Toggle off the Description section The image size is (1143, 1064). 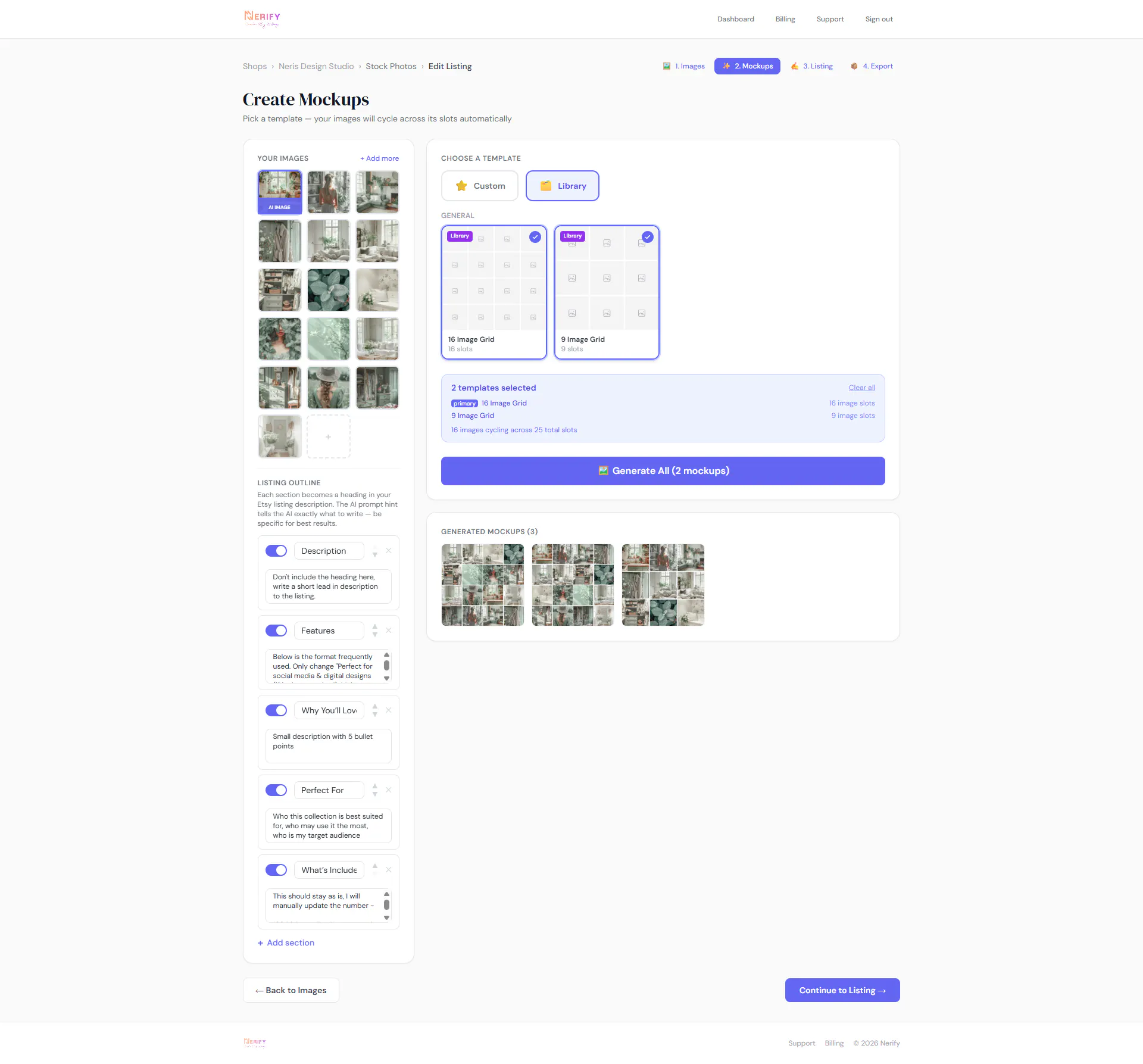point(276,551)
